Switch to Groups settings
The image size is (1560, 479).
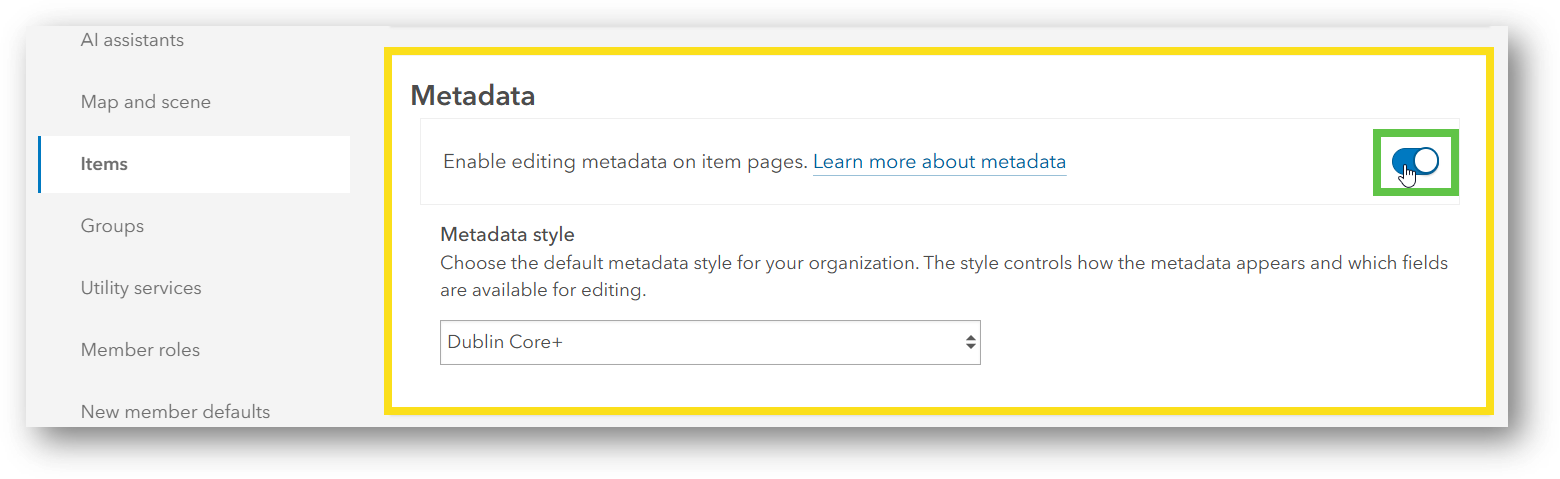[112, 226]
